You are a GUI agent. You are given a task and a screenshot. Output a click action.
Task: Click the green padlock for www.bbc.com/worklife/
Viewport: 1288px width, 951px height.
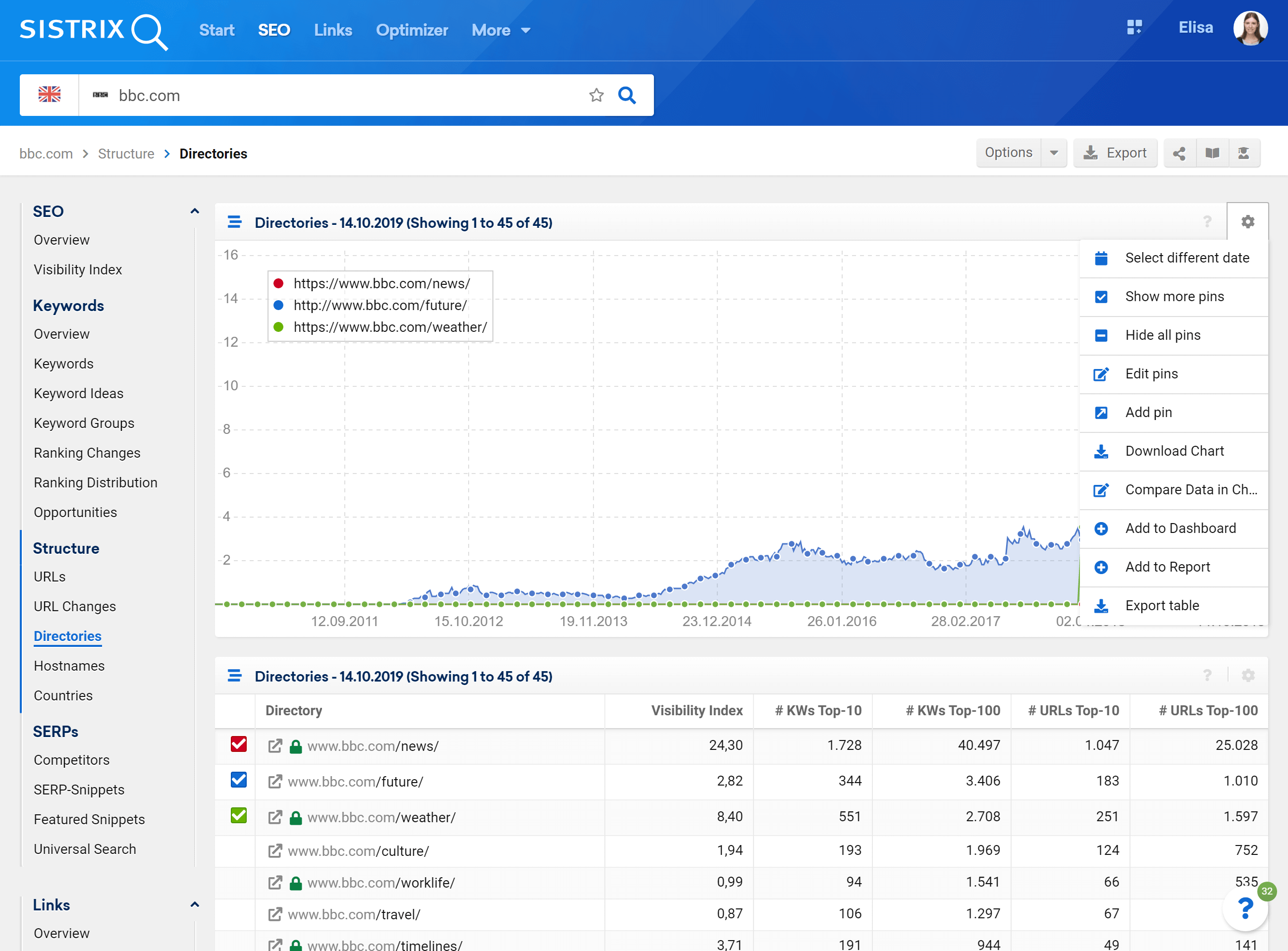point(296,883)
